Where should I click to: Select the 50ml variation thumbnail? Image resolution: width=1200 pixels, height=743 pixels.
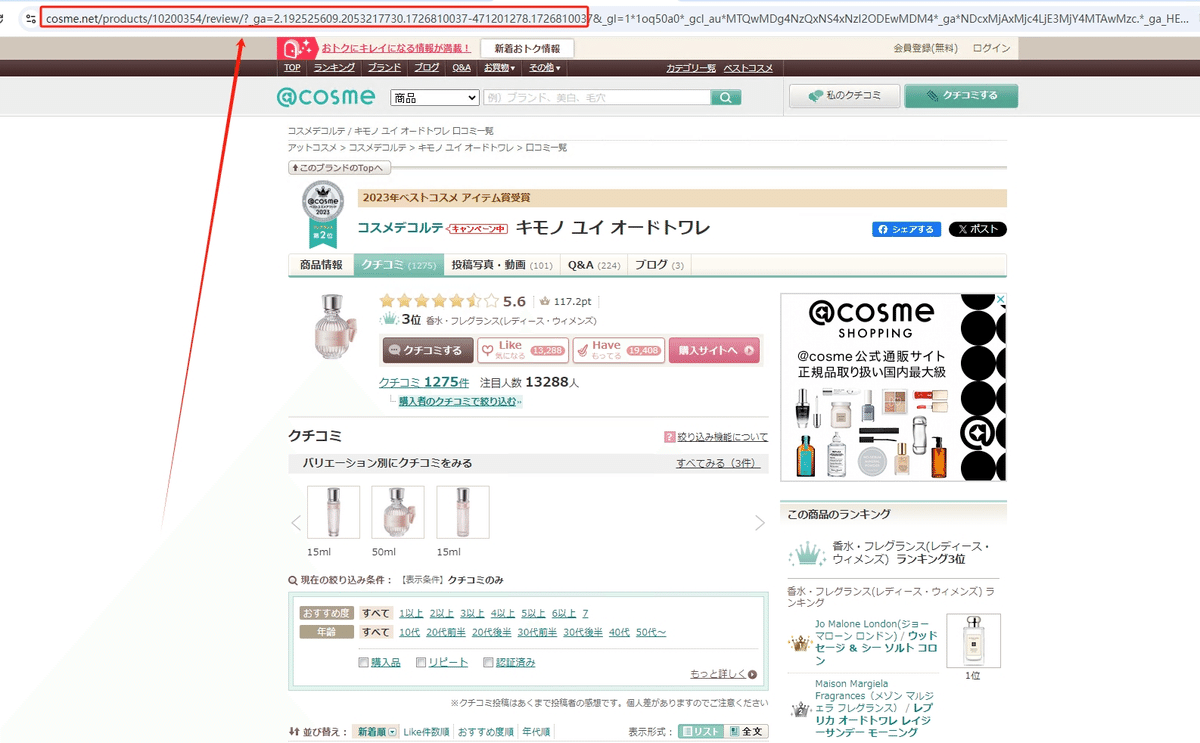pos(398,513)
